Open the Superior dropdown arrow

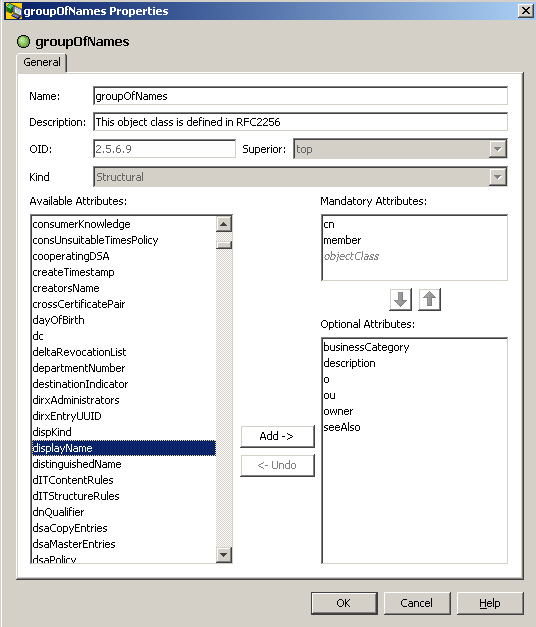[x=498, y=149]
